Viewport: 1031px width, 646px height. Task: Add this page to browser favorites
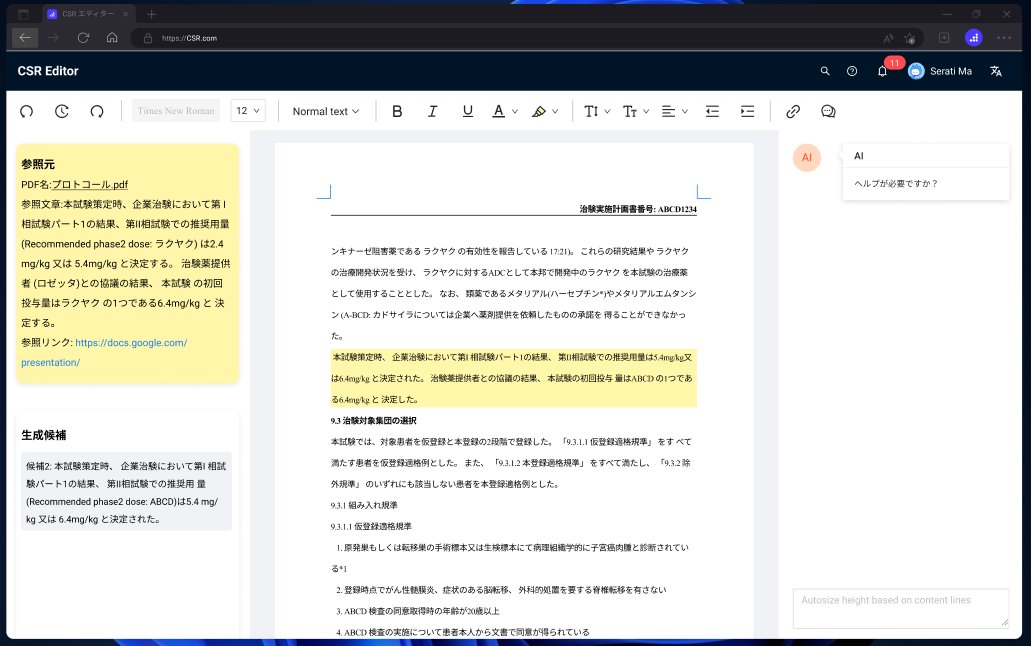[x=910, y=38]
